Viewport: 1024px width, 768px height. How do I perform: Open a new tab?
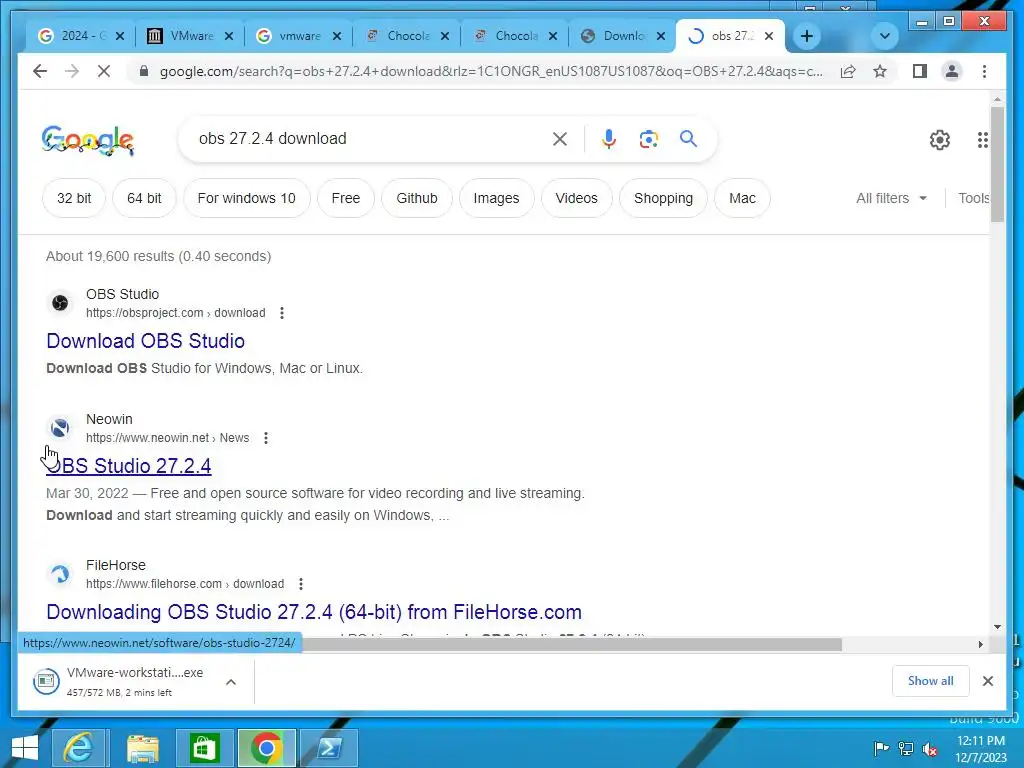point(807,36)
